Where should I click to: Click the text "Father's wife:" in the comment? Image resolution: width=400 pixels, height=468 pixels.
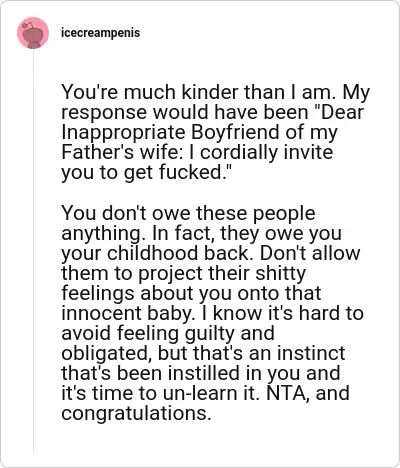pyautogui.click(x=123, y=152)
